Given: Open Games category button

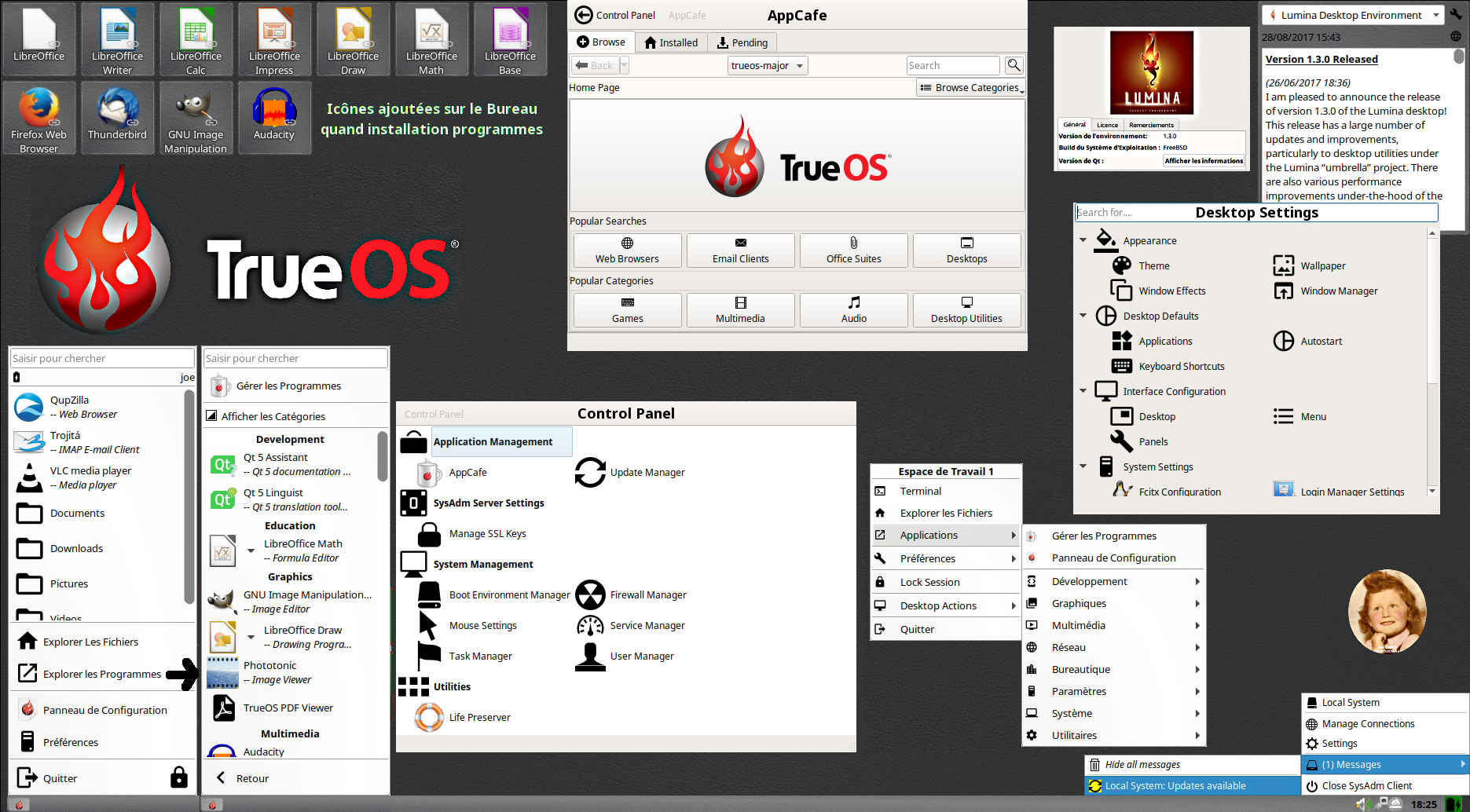Looking at the screenshot, I should pyautogui.click(x=627, y=310).
